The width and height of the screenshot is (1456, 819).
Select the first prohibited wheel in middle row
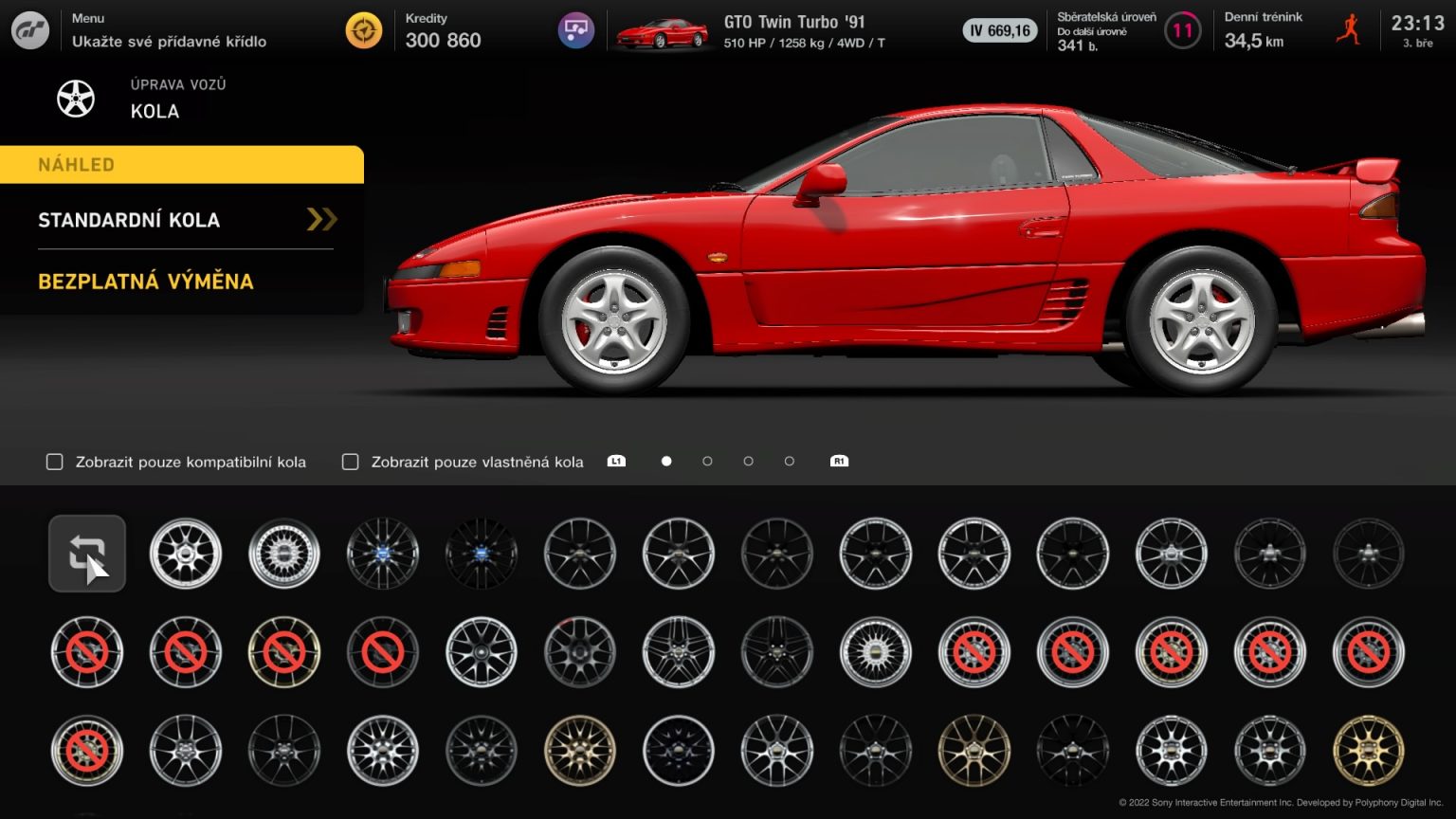tap(87, 652)
